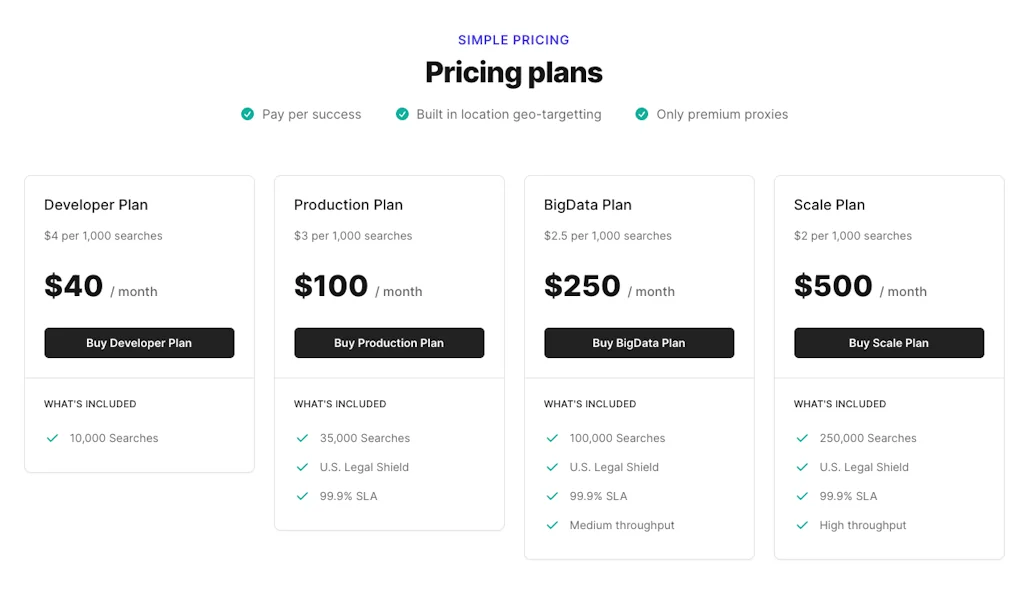The height and width of the screenshot is (613, 1024).
Task: Click the Developer Plan title
Action: tap(96, 205)
